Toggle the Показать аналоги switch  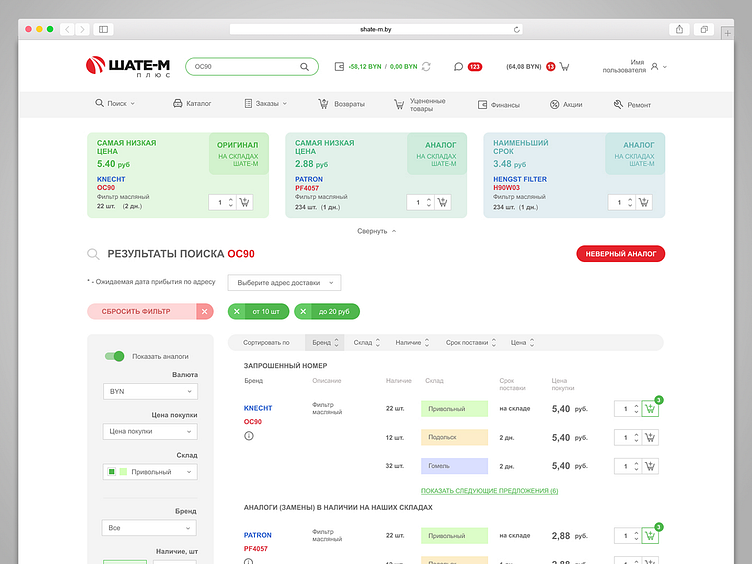(115, 356)
